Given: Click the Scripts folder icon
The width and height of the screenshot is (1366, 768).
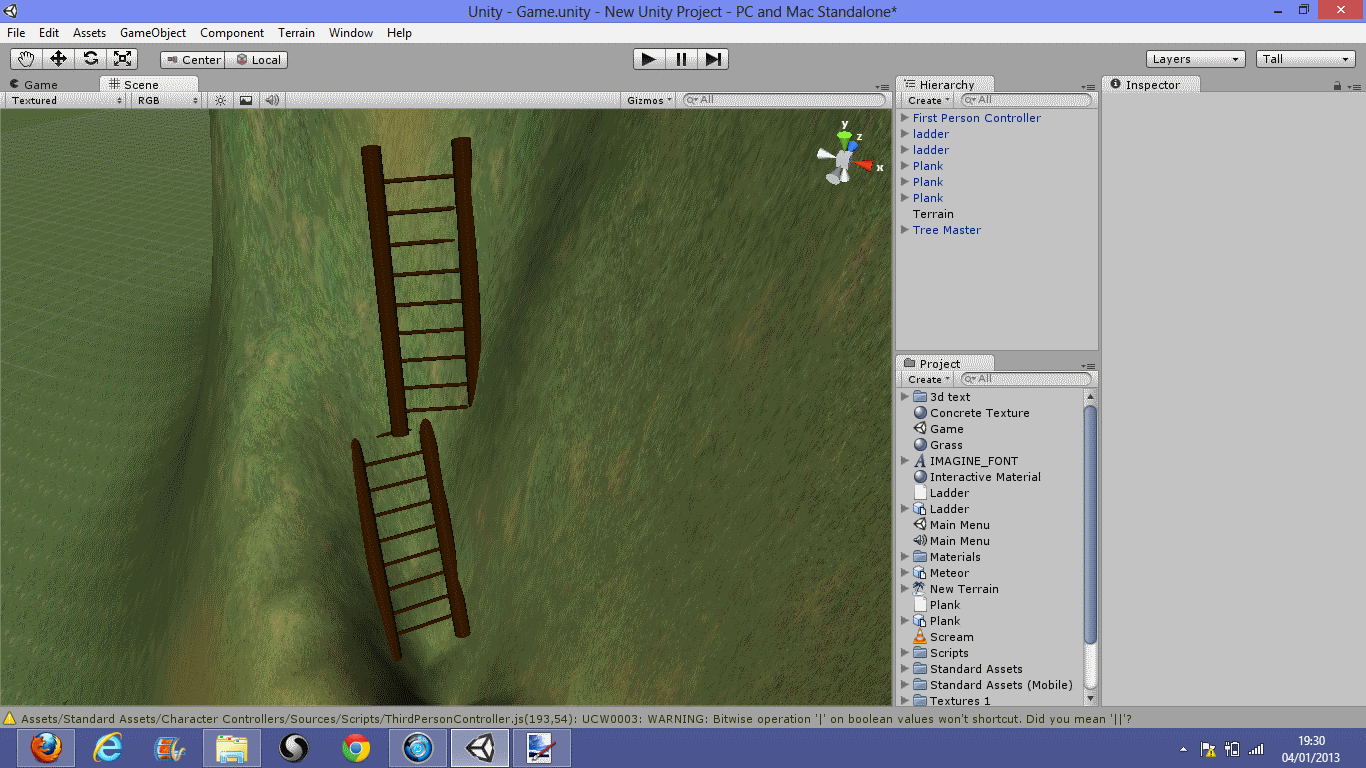Looking at the screenshot, I should pos(920,653).
